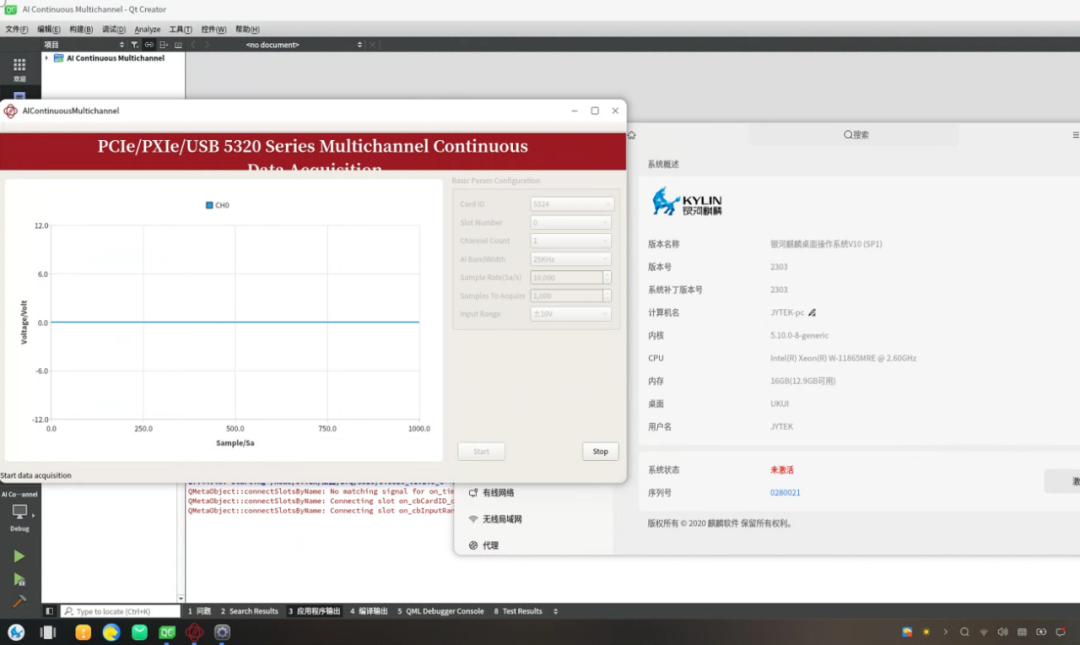Open the Card ID combo box
Viewport: 1080px width, 645px height.
(572, 204)
